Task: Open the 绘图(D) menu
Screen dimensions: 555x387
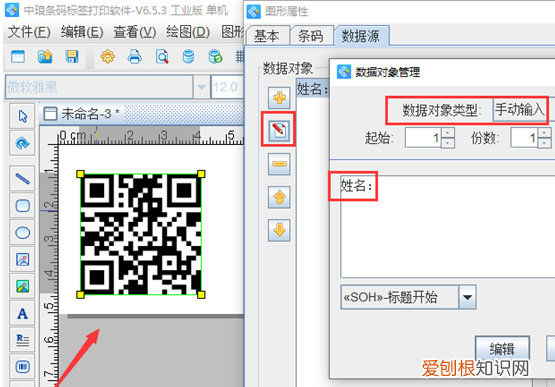Action: point(188,32)
